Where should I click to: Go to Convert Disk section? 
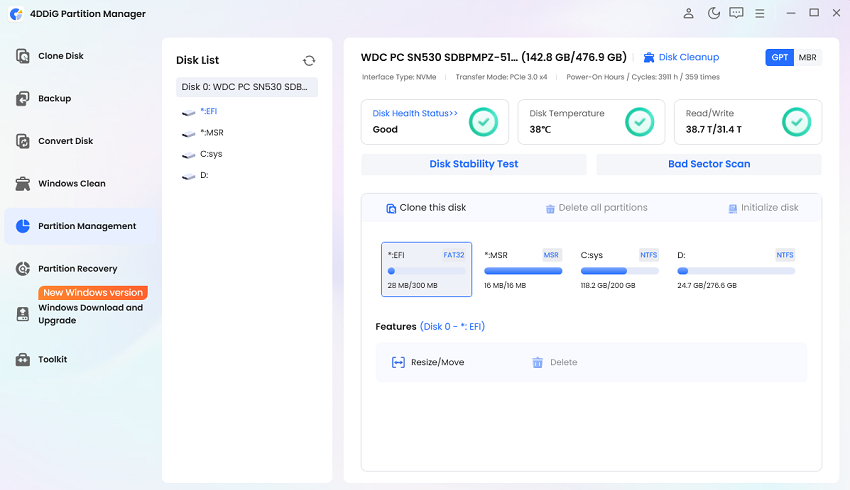pyautogui.click(x=65, y=141)
